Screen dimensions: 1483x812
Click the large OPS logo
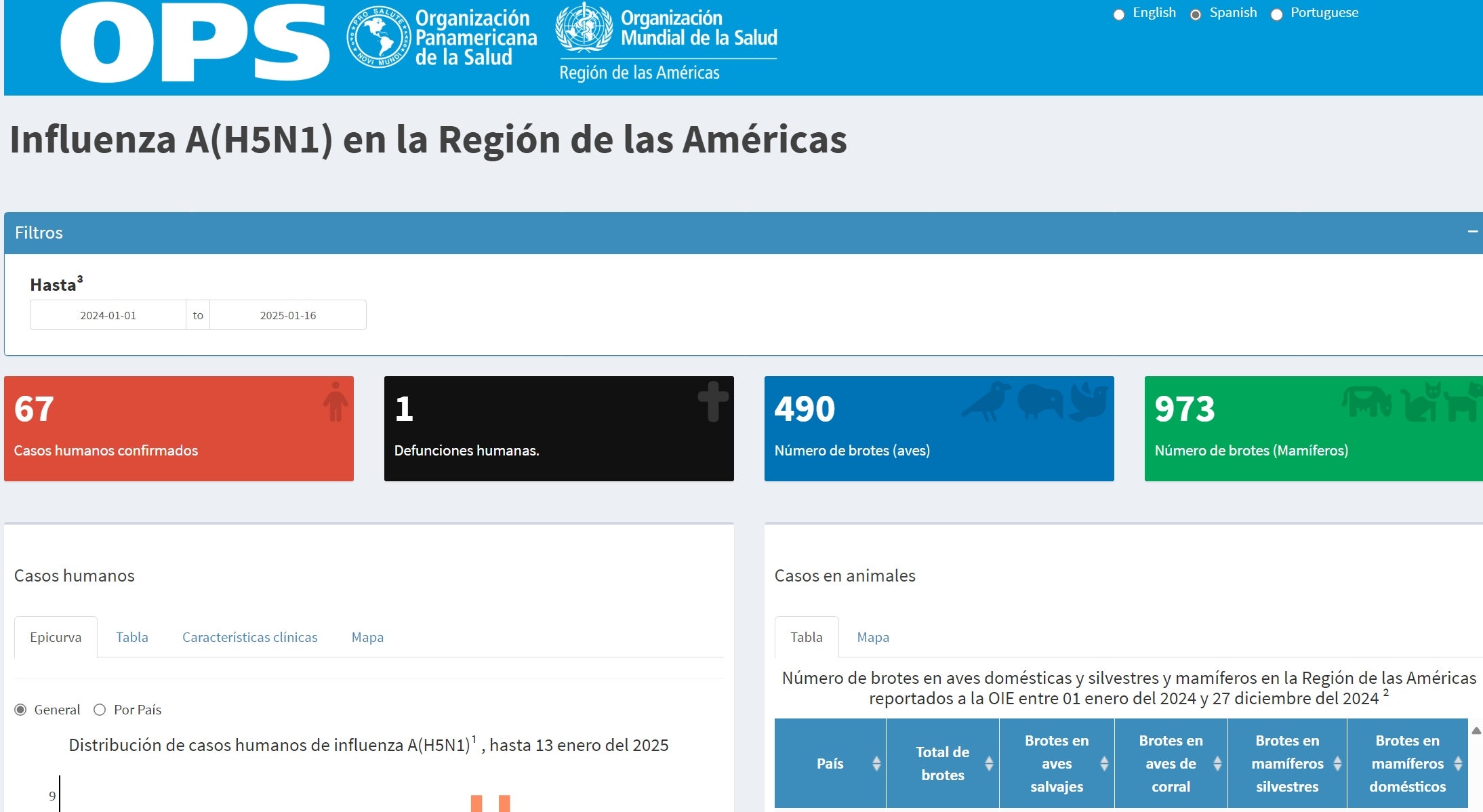coord(195,42)
